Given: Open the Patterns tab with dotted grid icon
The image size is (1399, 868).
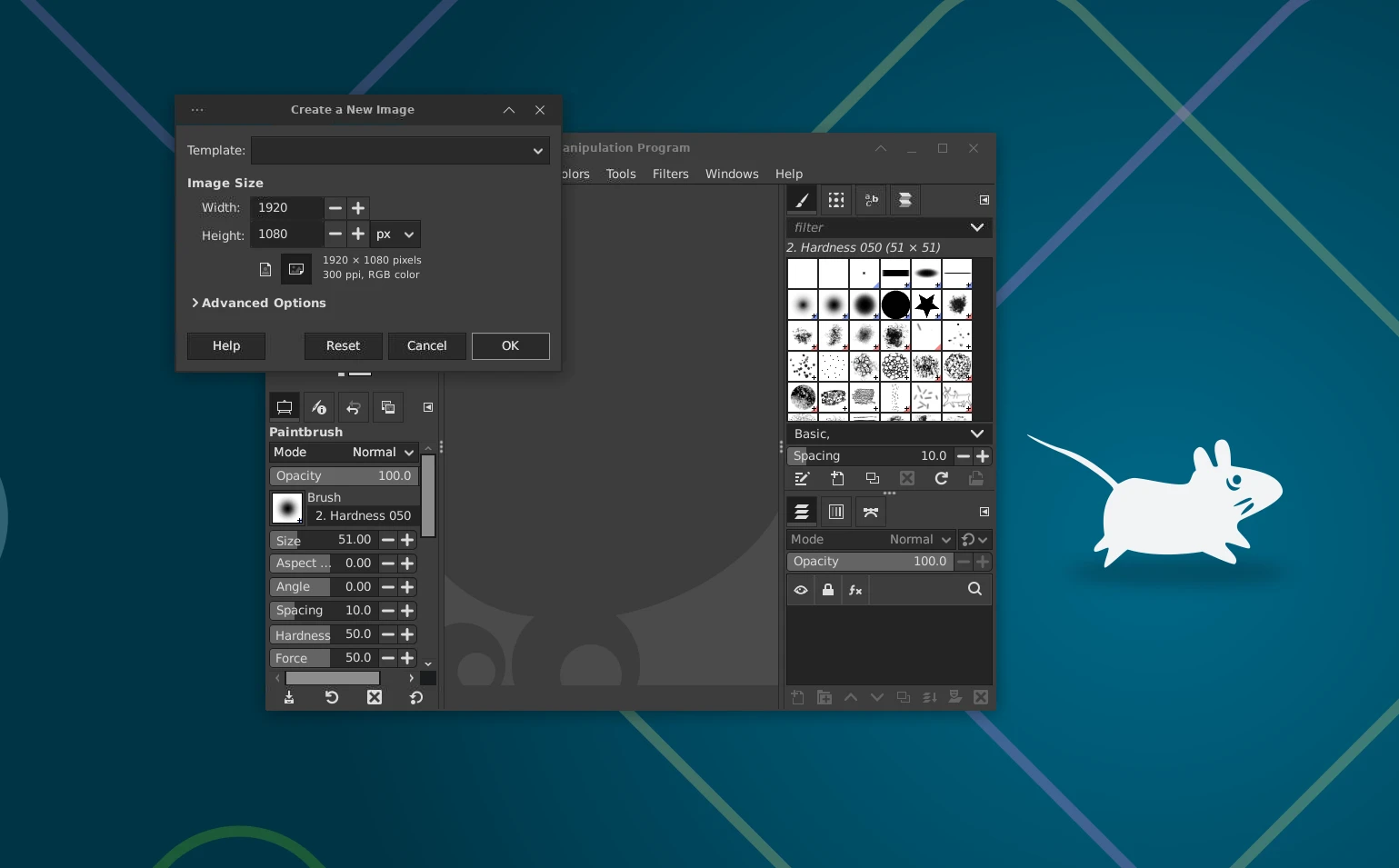Looking at the screenshot, I should 836,200.
